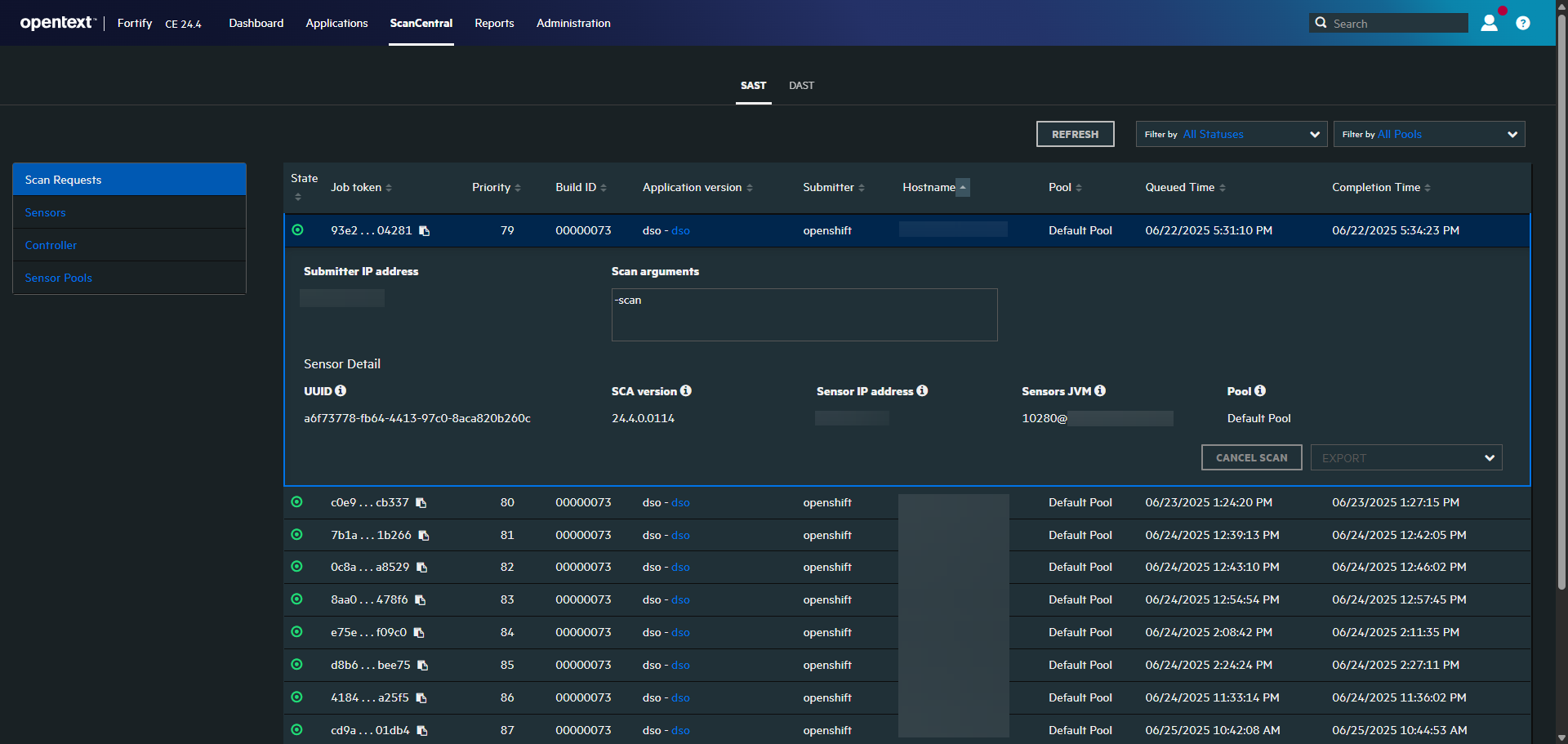Open the help question mark icon

(1523, 23)
